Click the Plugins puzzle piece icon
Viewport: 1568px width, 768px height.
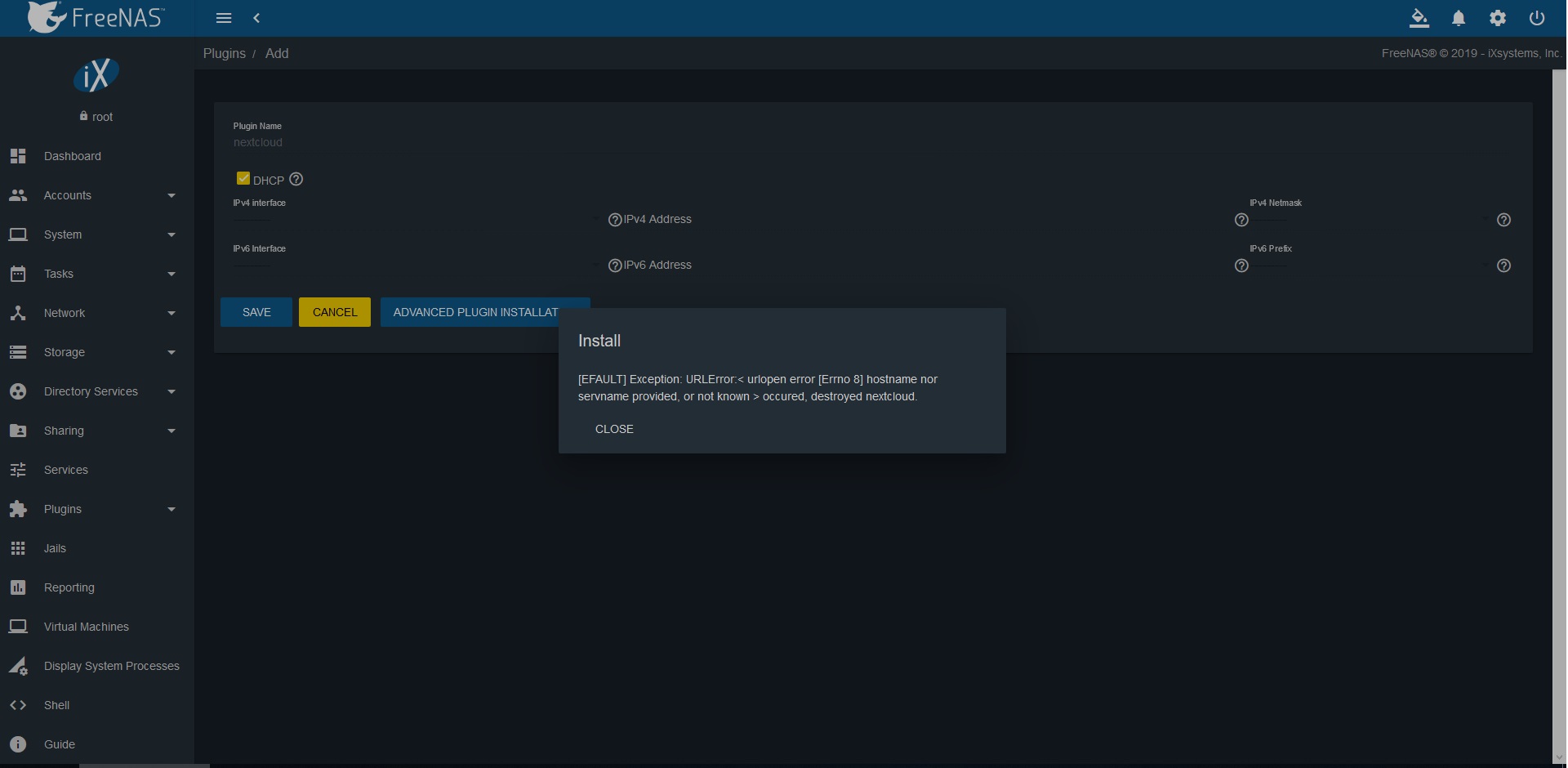(18, 509)
